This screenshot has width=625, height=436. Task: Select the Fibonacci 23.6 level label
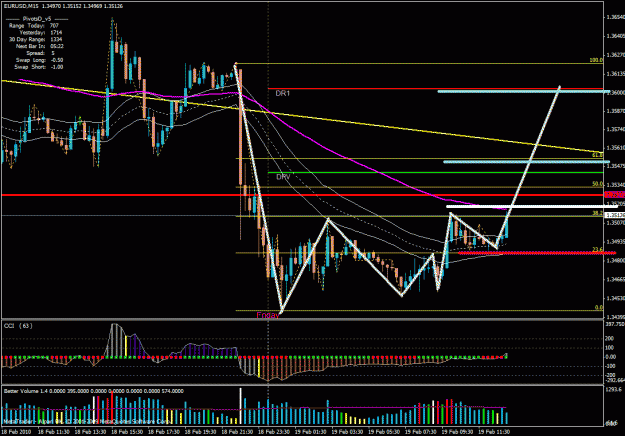[597, 249]
